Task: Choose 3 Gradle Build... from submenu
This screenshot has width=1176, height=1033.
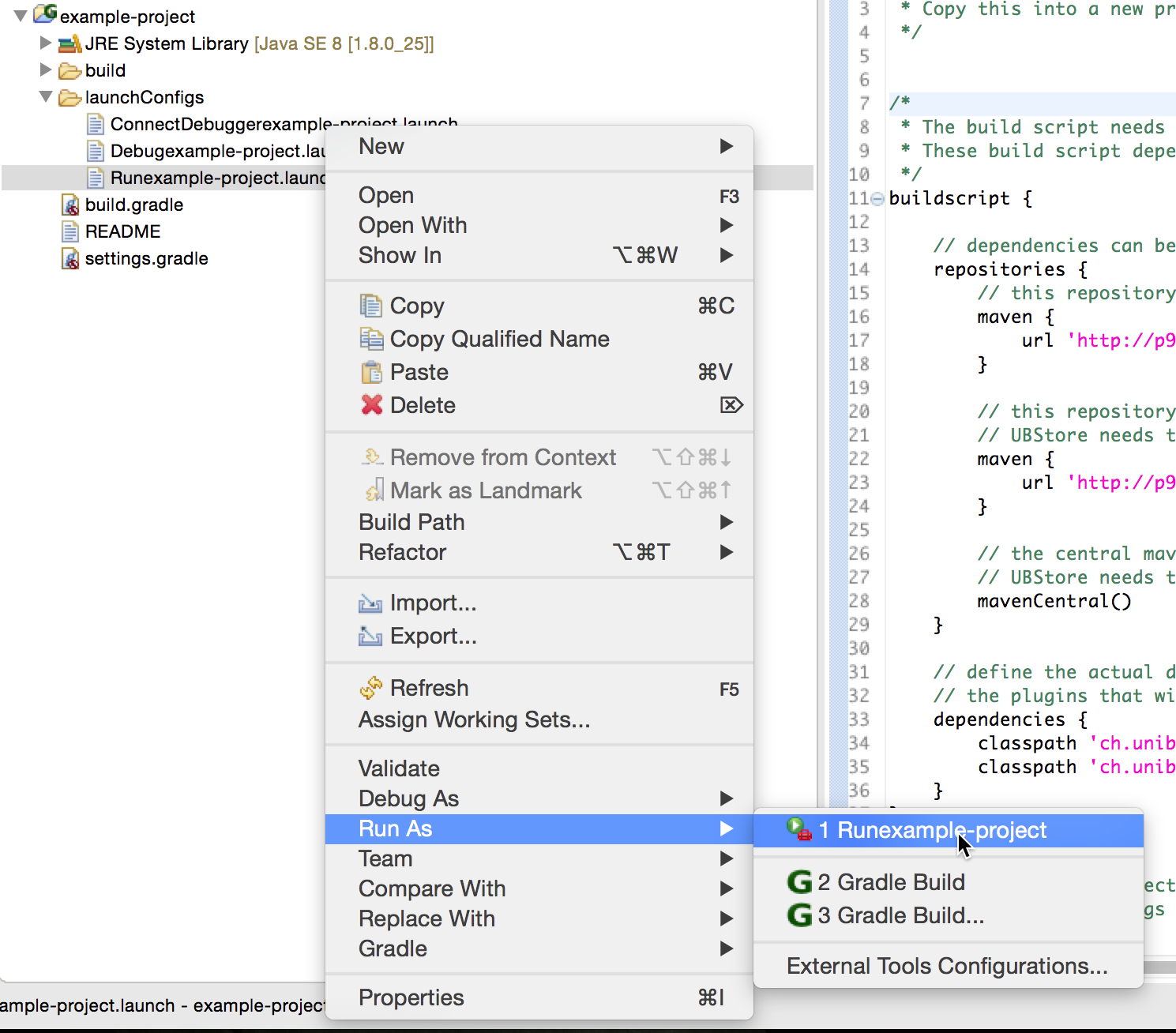Action: (949, 915)
